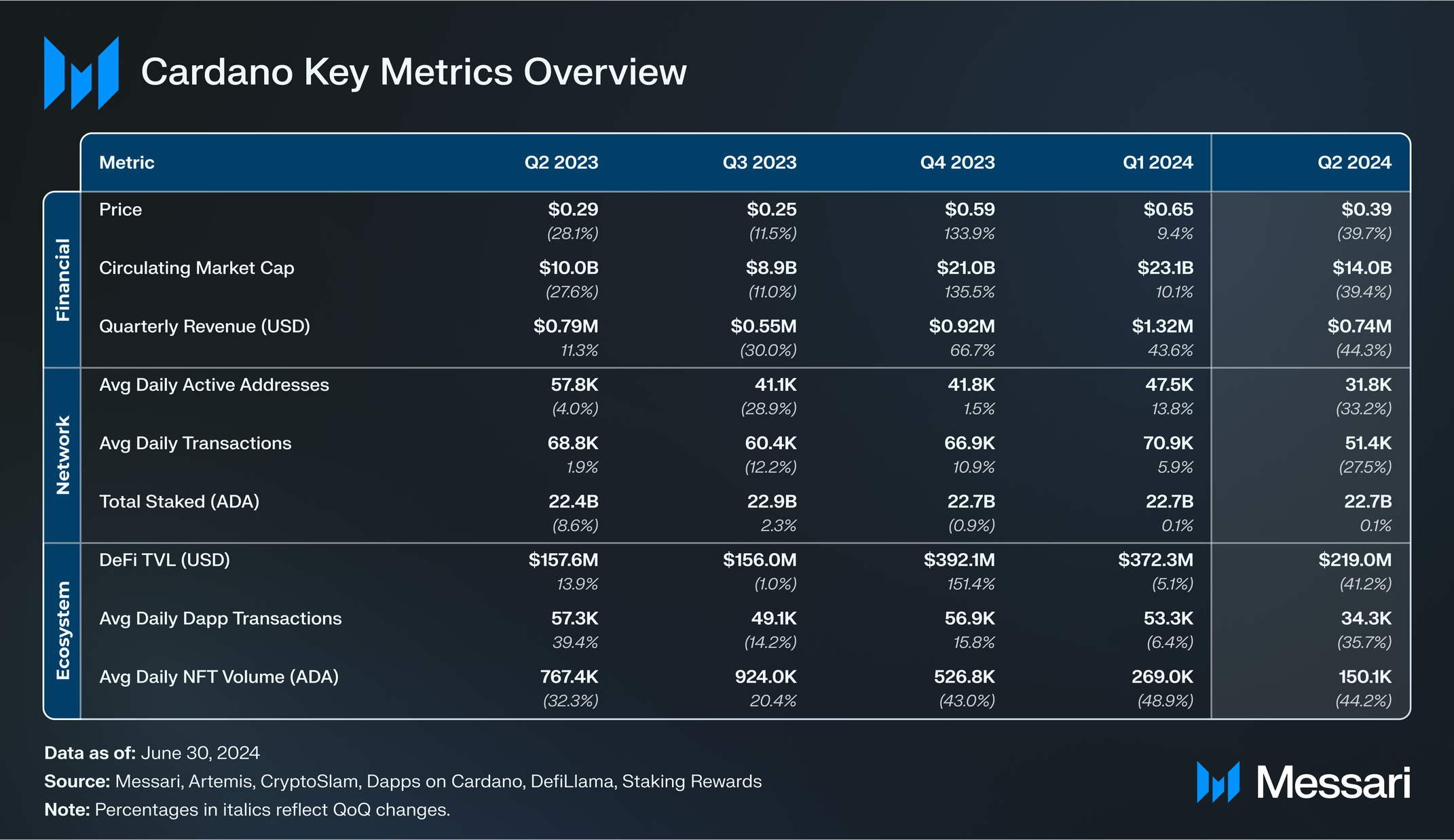Click the Avg Daily NFT Volume (ADA) label
The height and width of the screenshot is (840, 1454).
[x=219, y=677]
